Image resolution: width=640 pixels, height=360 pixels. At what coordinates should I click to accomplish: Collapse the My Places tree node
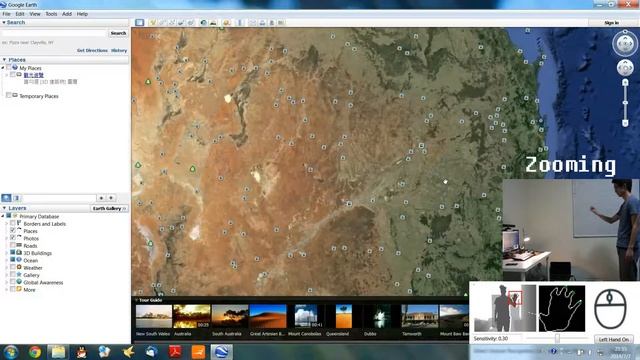pyautogui.click(x=3, y=68)
